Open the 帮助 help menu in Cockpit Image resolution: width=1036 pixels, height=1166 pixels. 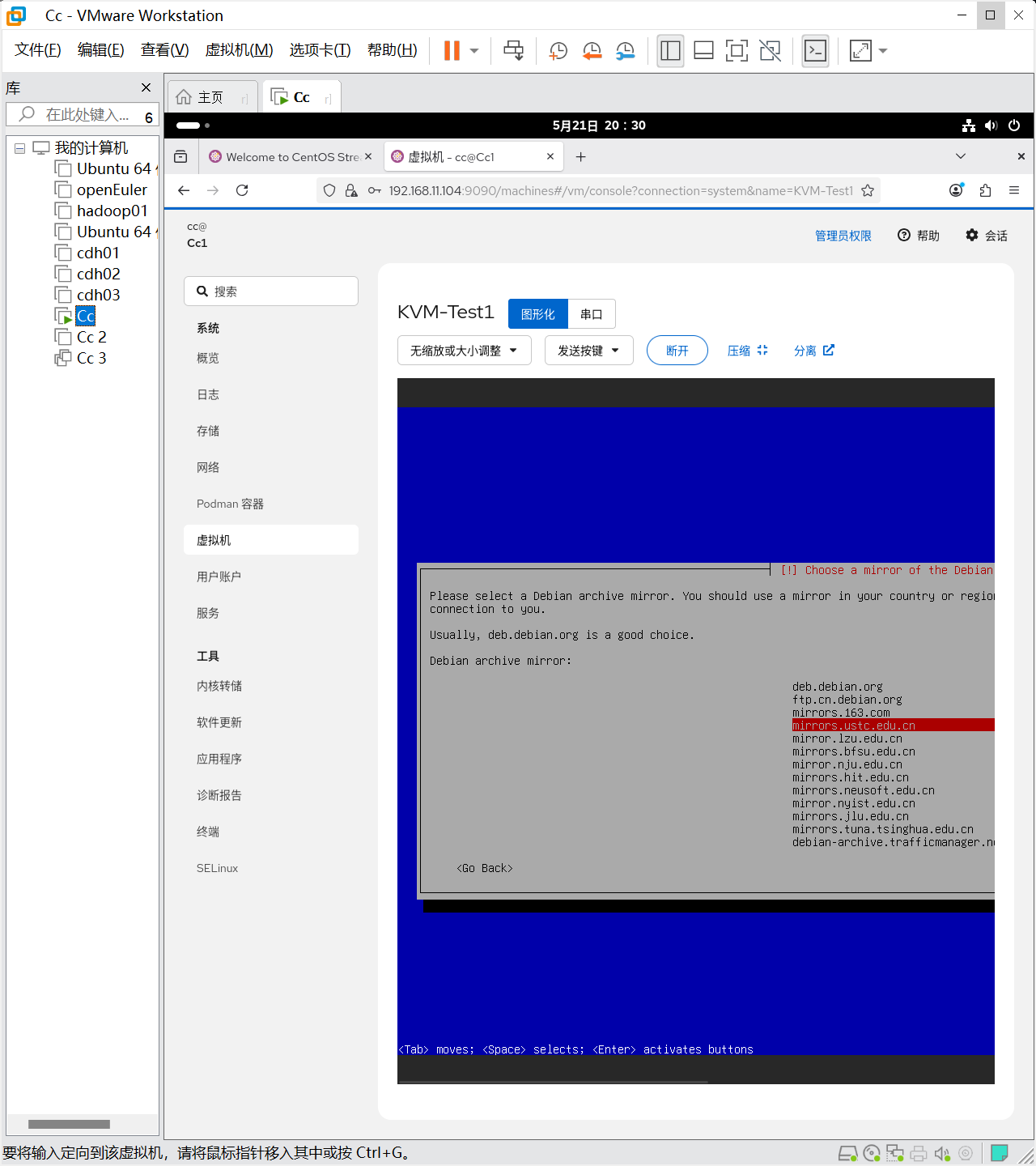[x=919, y=236]
